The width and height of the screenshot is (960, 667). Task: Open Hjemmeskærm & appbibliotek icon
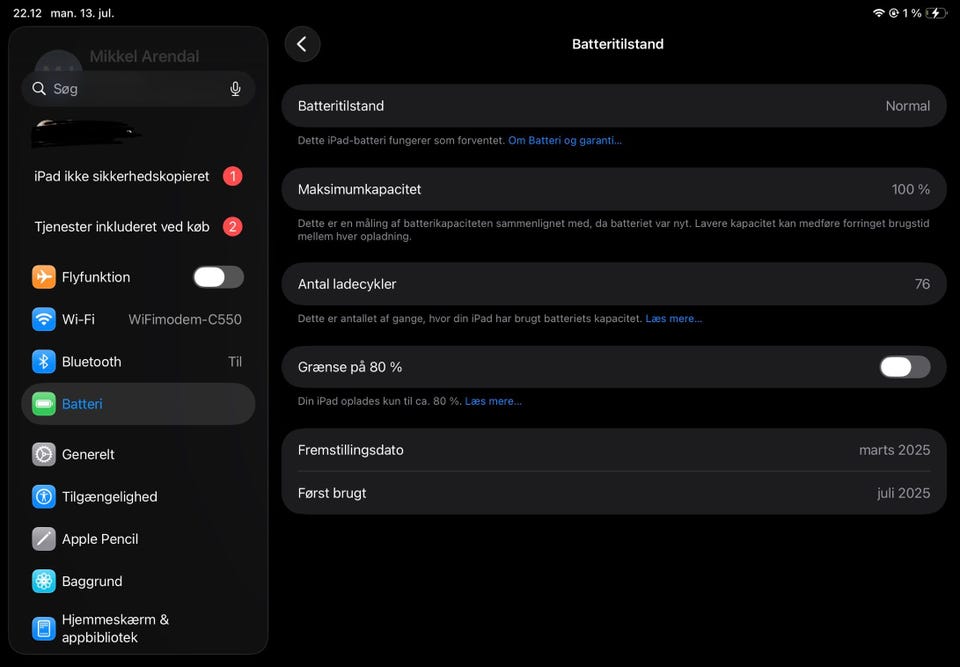pos(43,628)
